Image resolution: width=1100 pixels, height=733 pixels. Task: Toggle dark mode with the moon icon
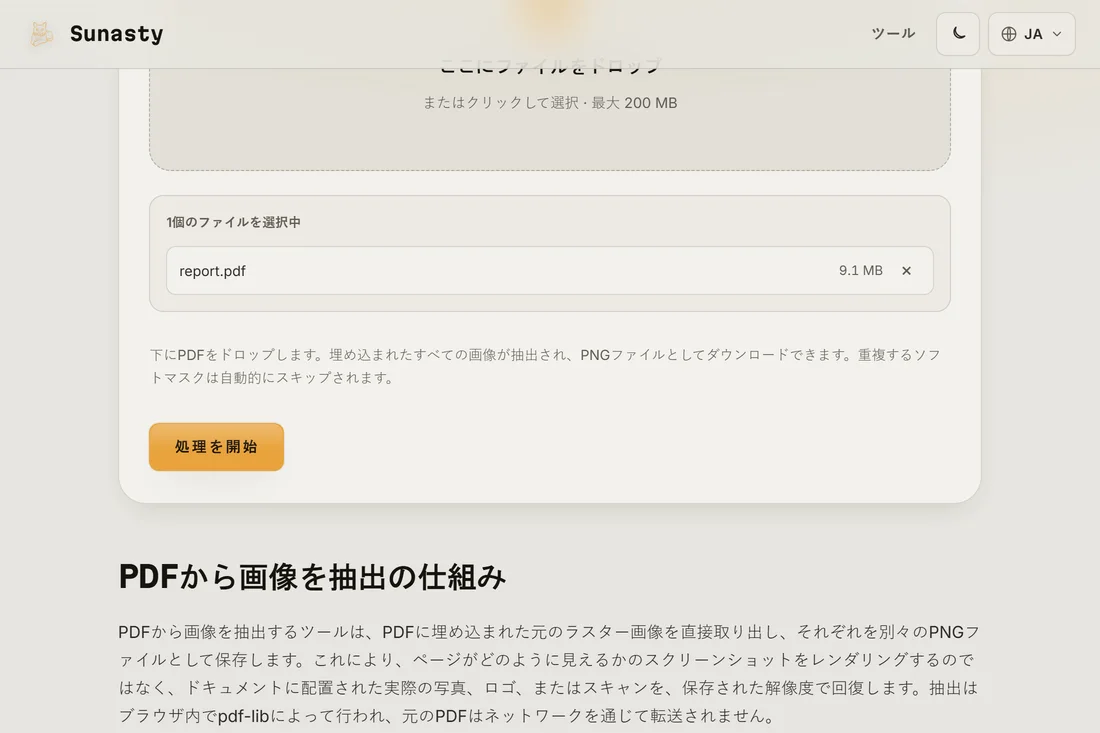[x=958, y=34]
